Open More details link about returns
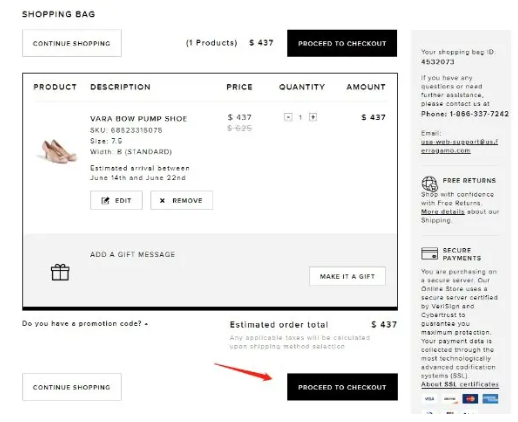518x422 pixels. click(442, 212)
